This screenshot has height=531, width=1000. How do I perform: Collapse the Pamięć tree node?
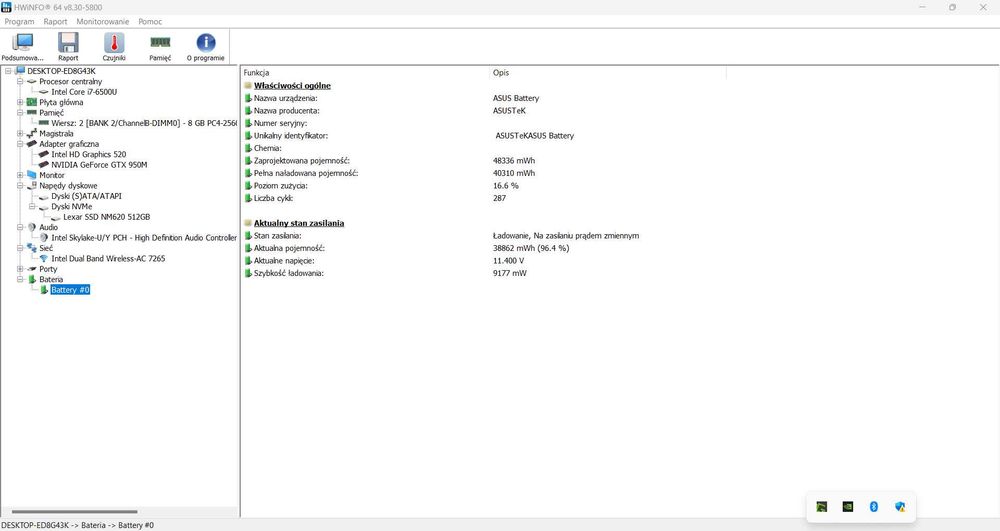click(x=20, y=113)
